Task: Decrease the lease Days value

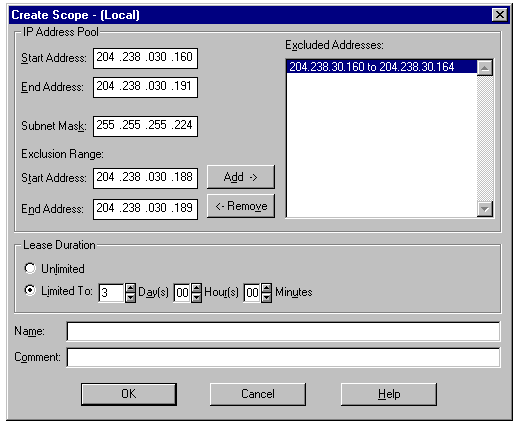Action: coord(130,297)
